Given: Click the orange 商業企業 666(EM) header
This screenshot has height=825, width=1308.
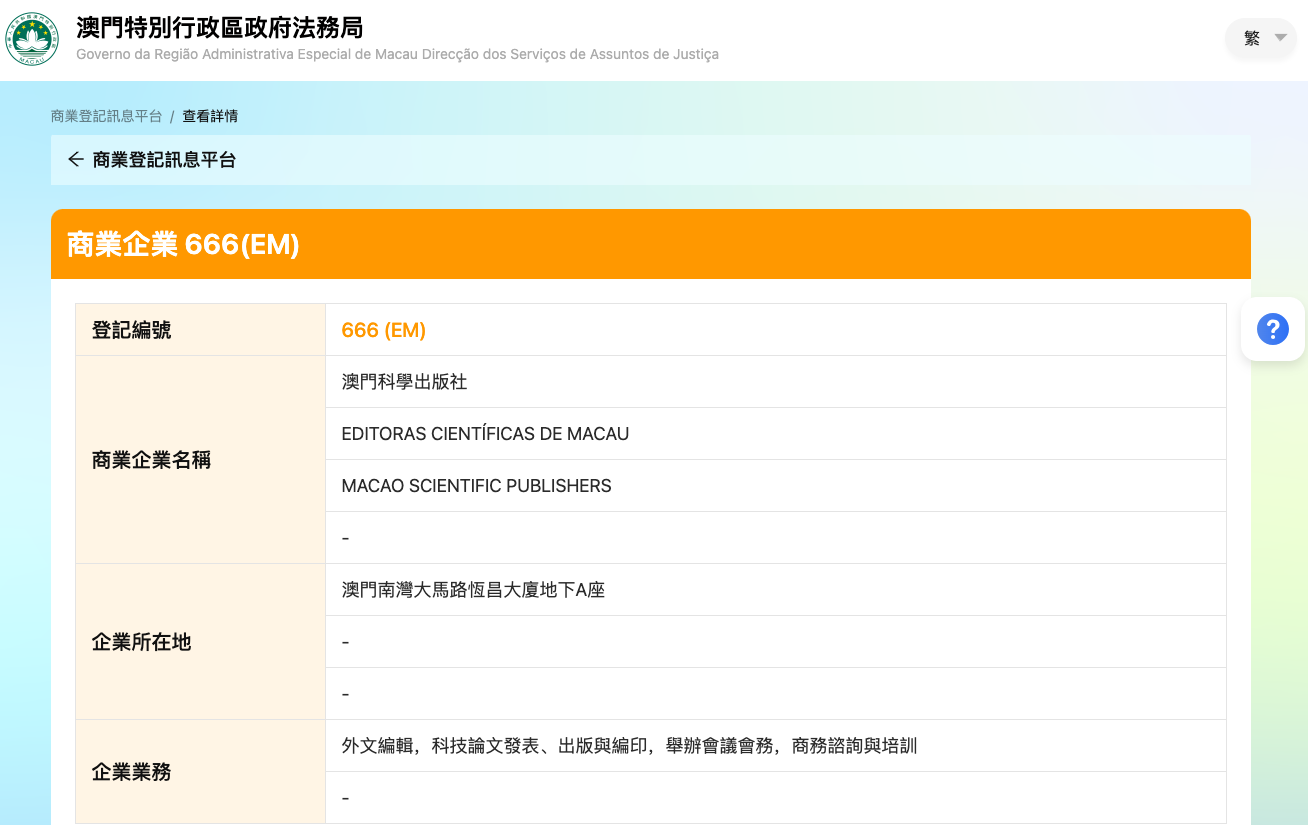Looking at the screenshot, I should click(183, 244).
